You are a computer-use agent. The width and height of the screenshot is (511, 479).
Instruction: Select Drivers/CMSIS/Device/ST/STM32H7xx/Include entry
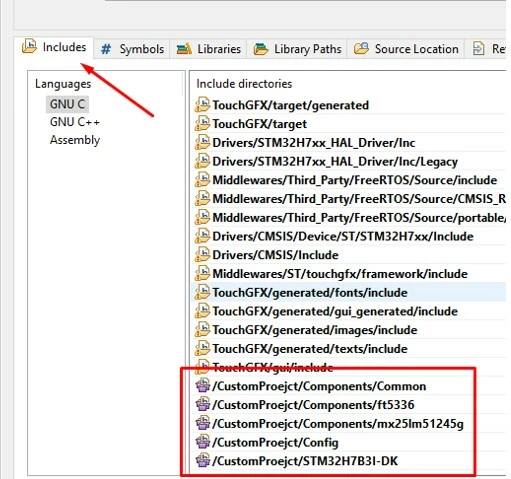tap(349, 236)
